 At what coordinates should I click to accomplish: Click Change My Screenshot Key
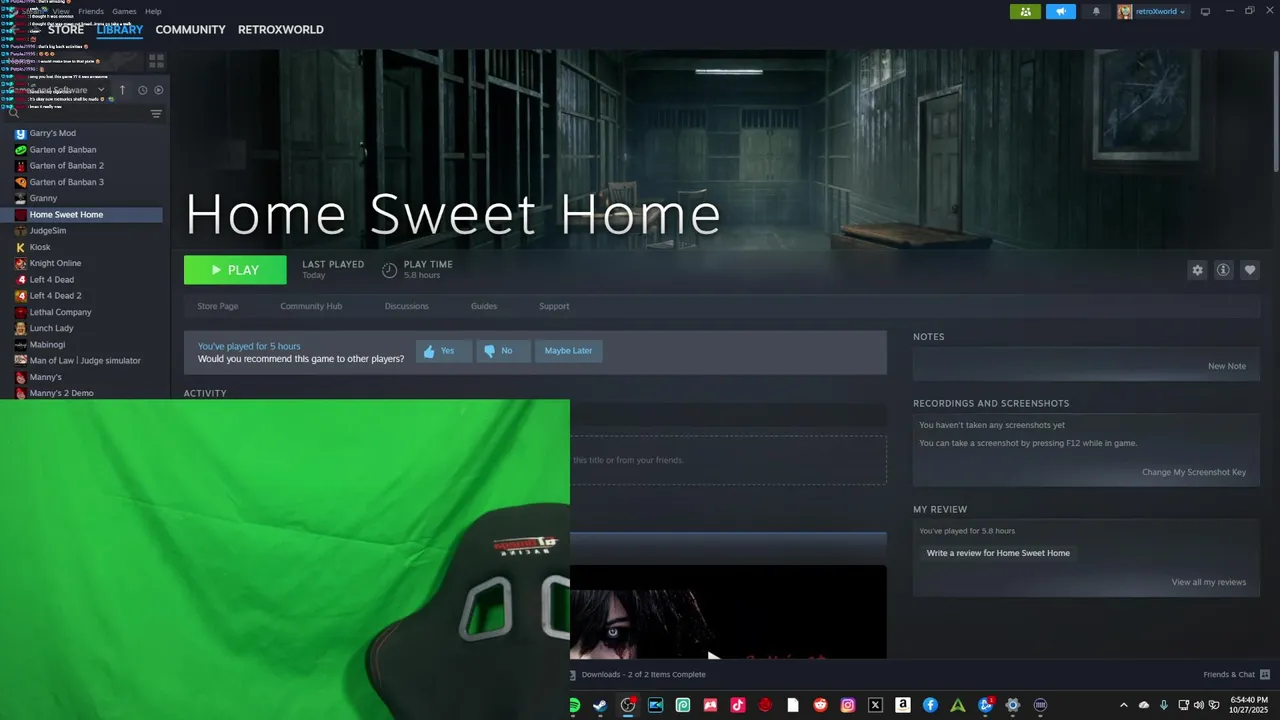(1194, 472)
